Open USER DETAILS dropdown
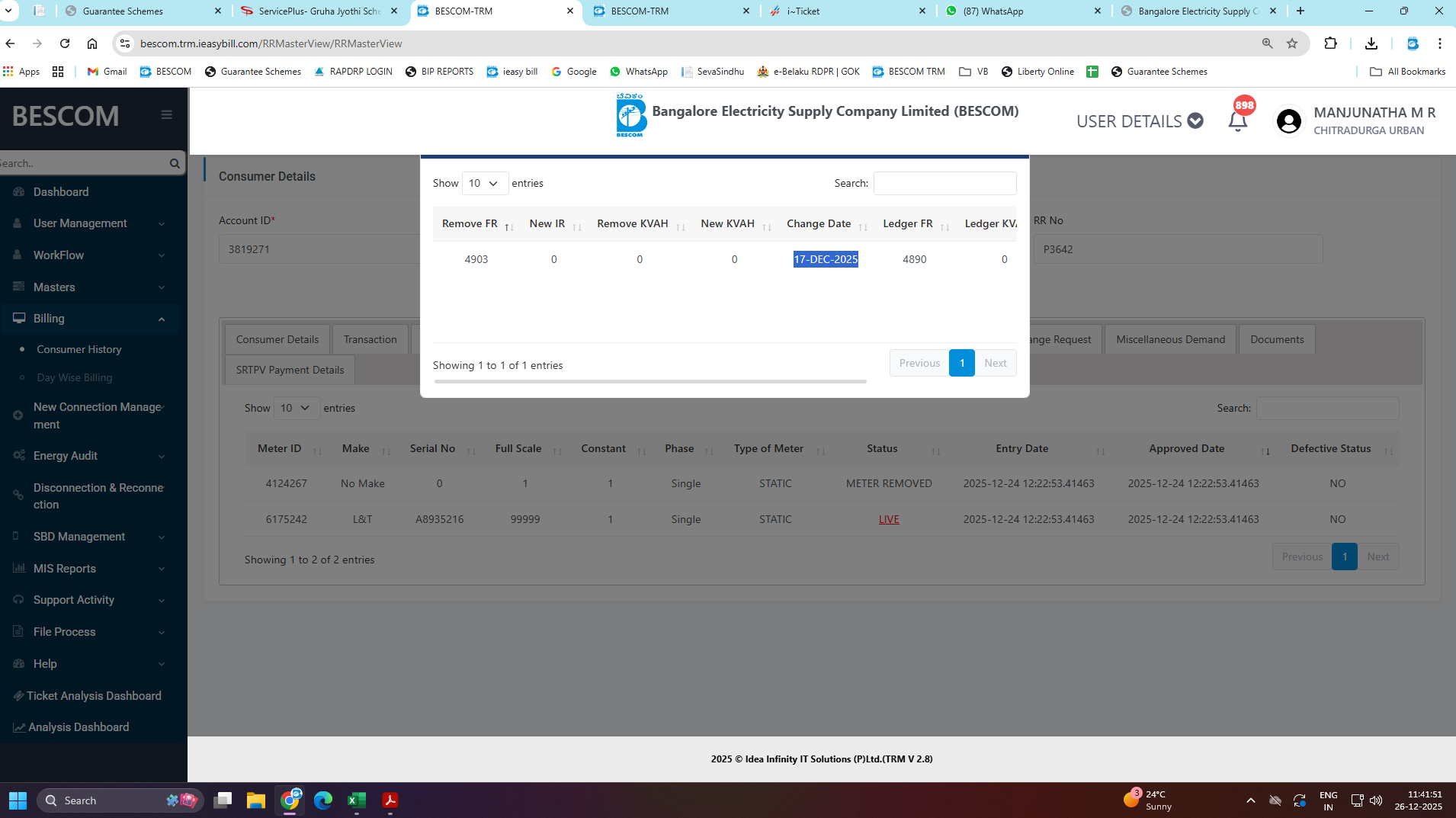The width and height of the screenshot is (1456, 818). [x=1140, y=121]
